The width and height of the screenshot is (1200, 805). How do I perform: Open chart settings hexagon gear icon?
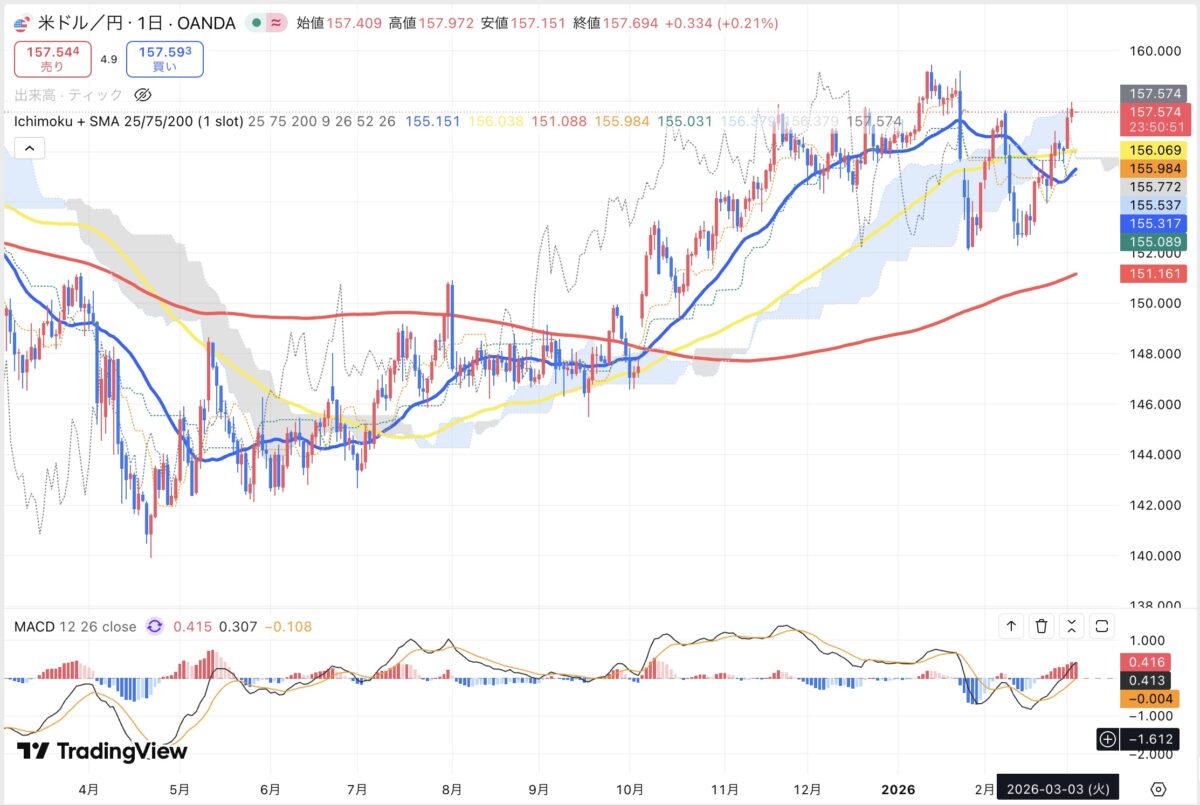(x=1158, y=787)
